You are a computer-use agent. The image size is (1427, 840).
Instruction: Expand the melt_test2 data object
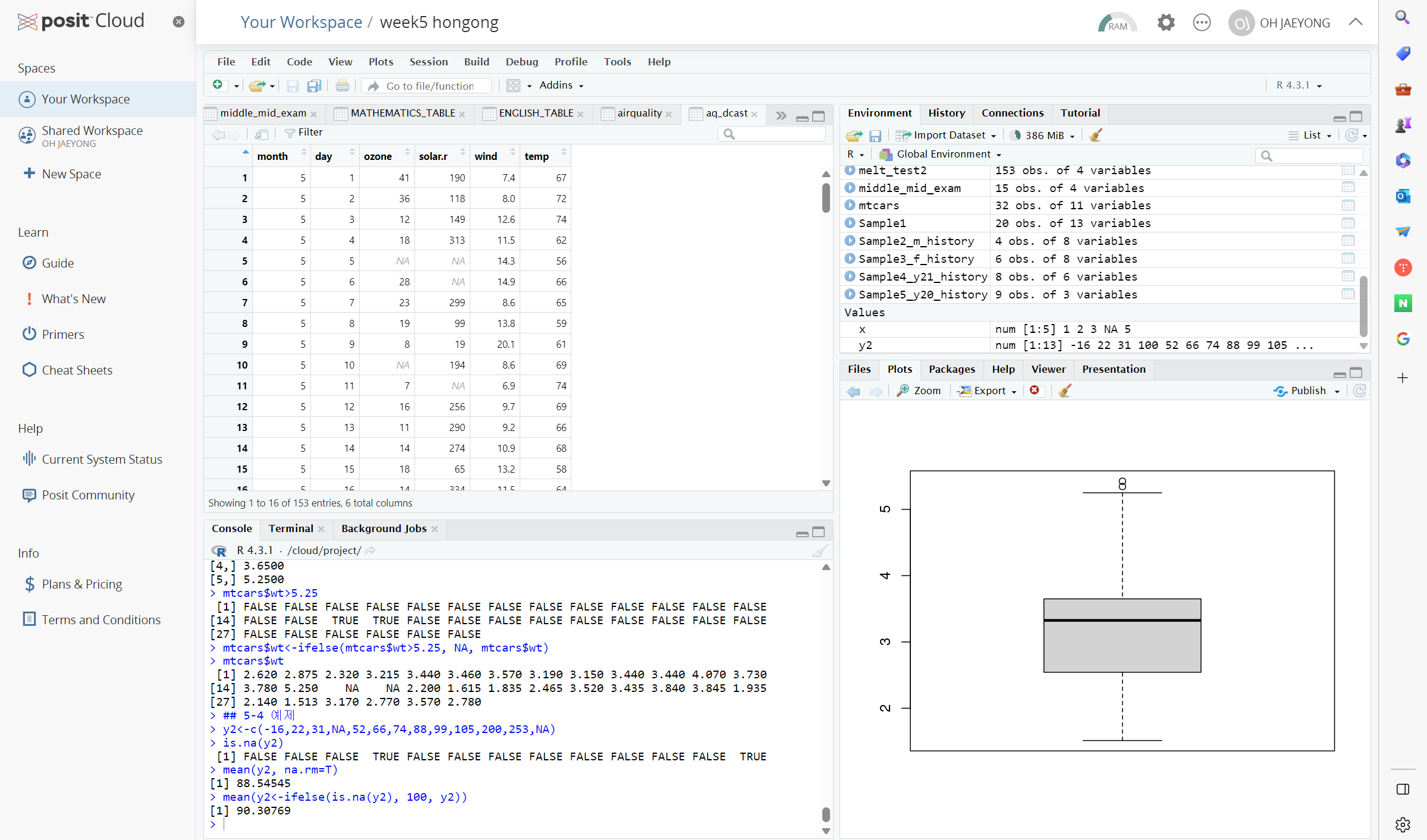tap(850, 171)
